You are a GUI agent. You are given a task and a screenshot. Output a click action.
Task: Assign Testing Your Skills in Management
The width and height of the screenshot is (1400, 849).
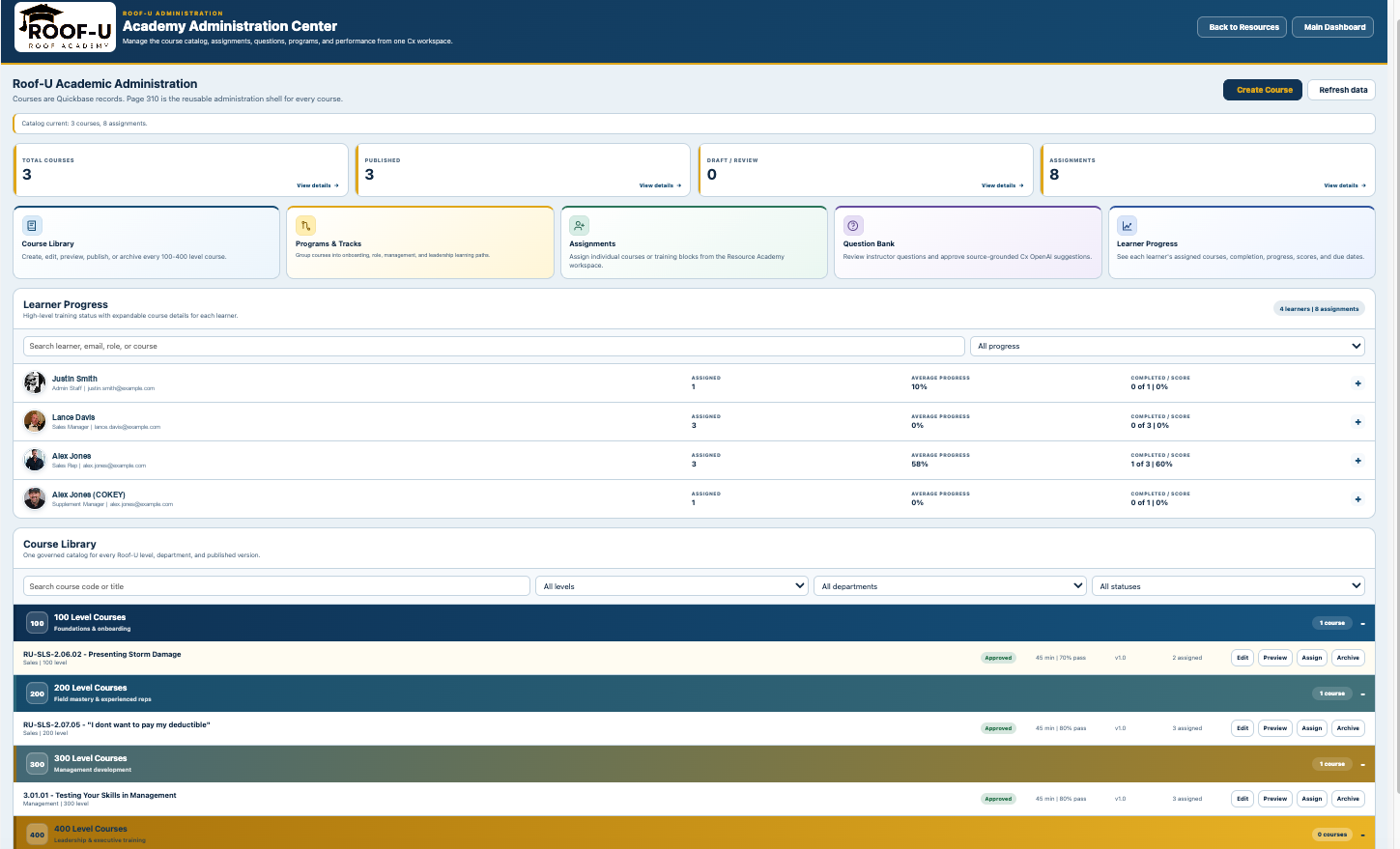coord(1312,799)
